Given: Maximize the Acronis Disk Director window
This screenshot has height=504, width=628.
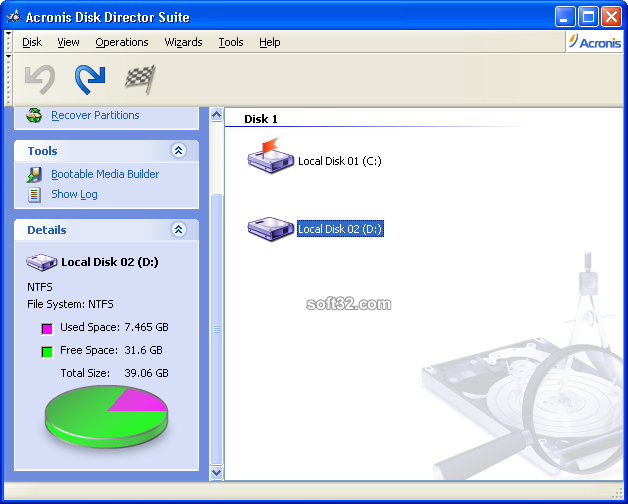Looking at the screenshot, I should click(x=588, y=17).
